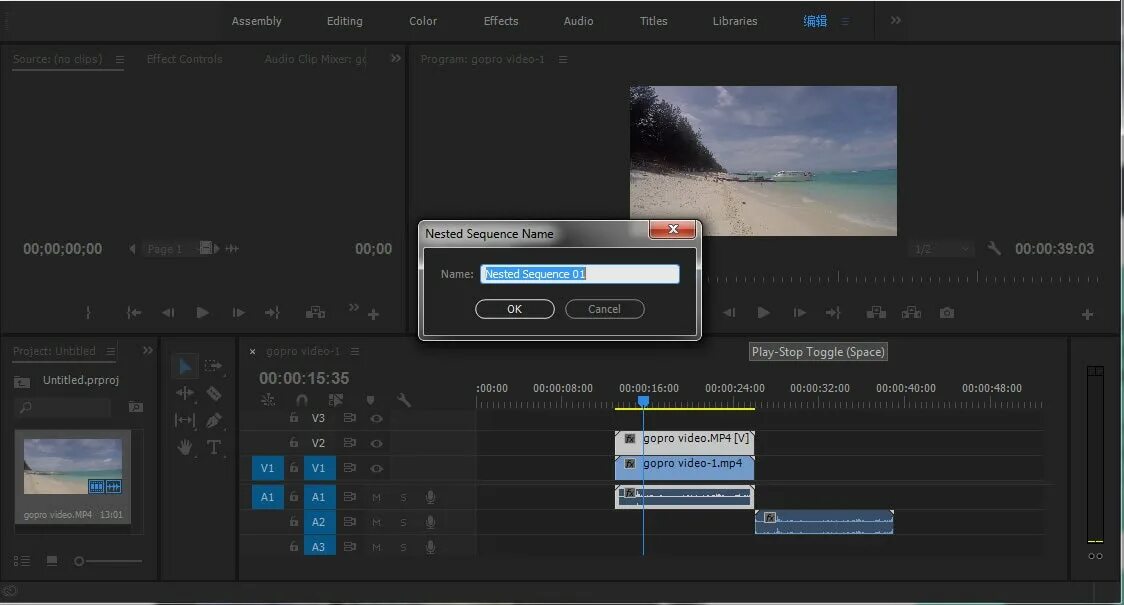Click Source monitor Play button

tap(203, 313)
